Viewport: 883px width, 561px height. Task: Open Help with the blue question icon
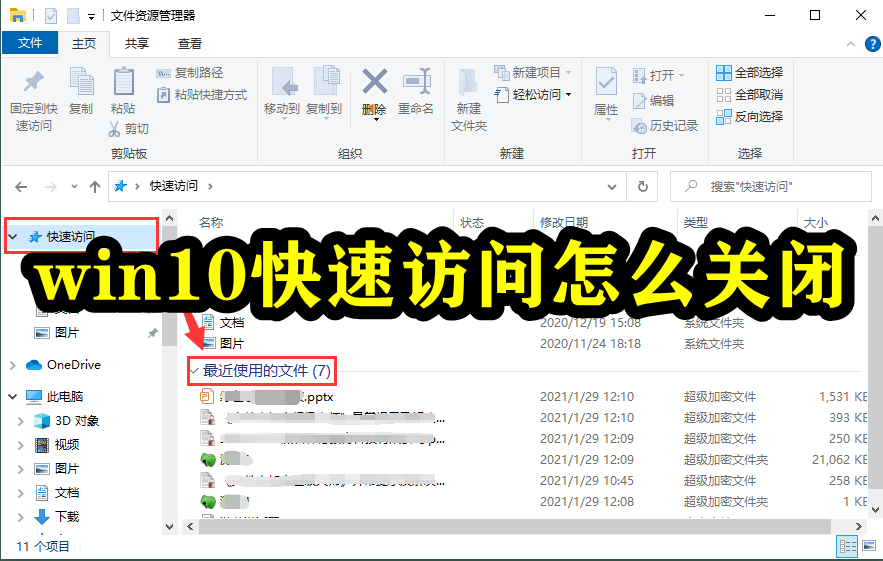pos(872,44)
